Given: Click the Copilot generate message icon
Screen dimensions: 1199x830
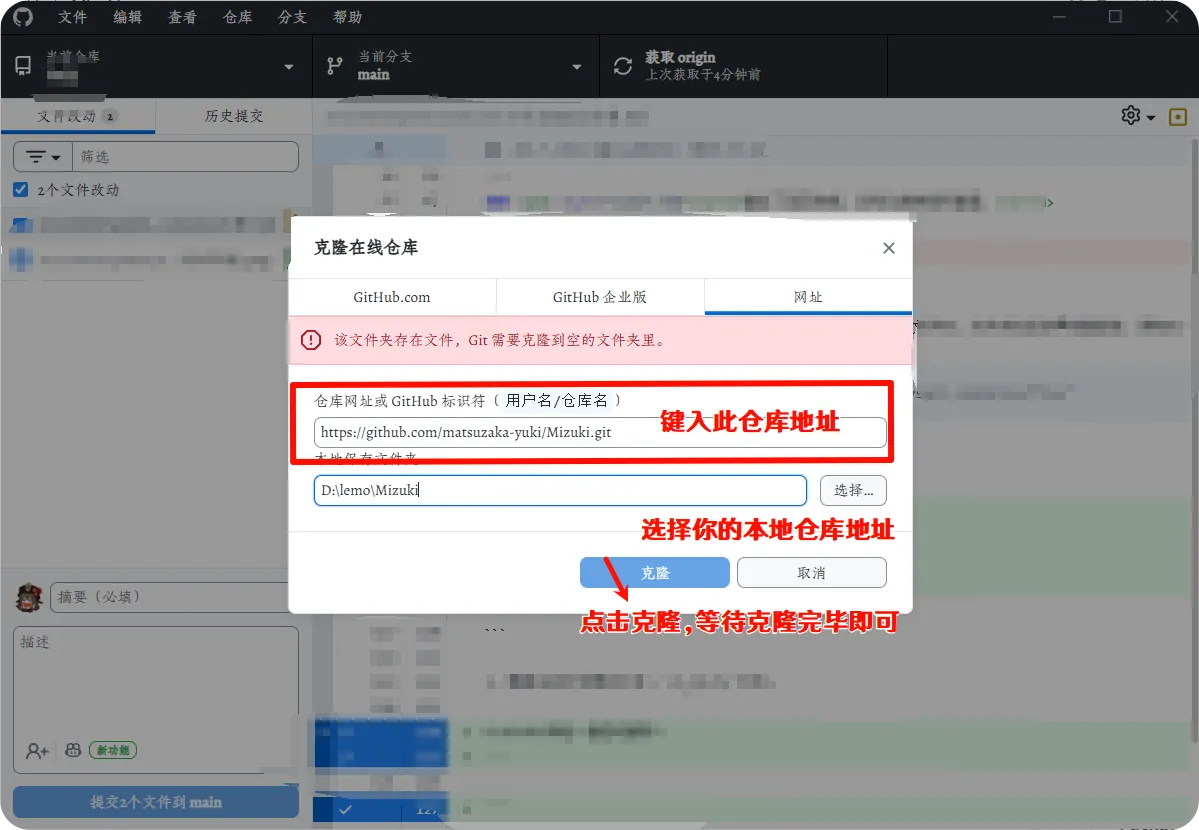Looking at the screenshot, I should point(73,750).
